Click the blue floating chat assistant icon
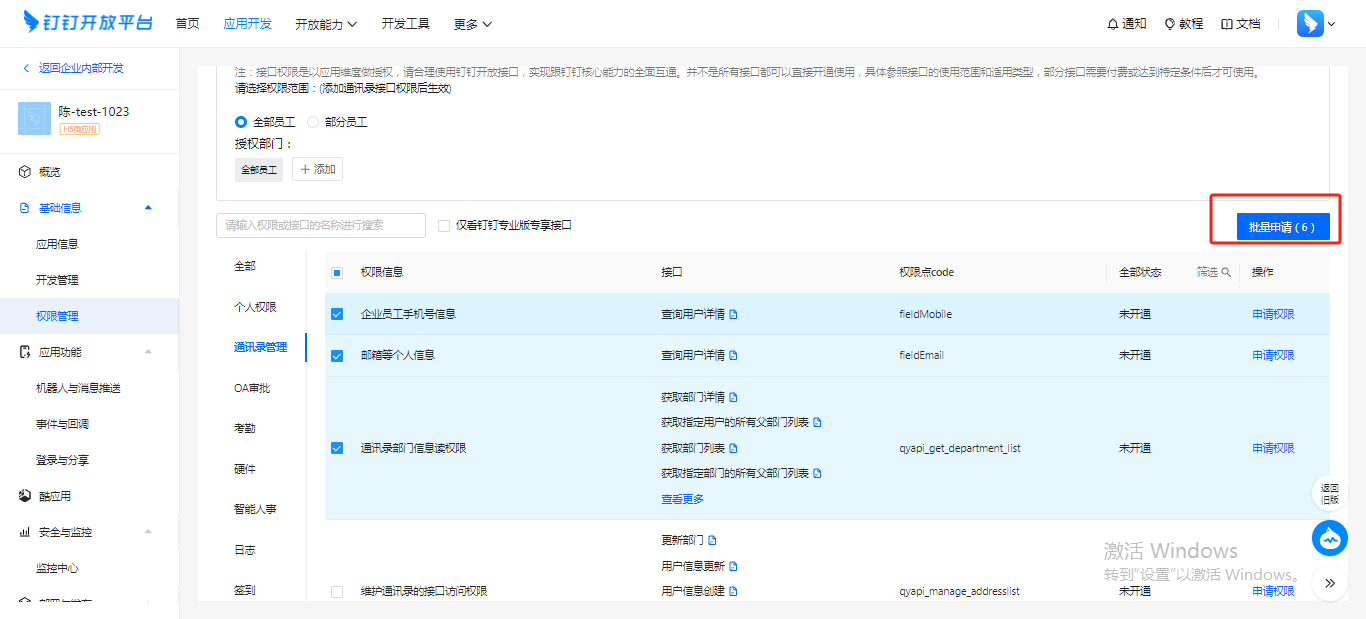 pyautogui.click(x=1330, y=539)
